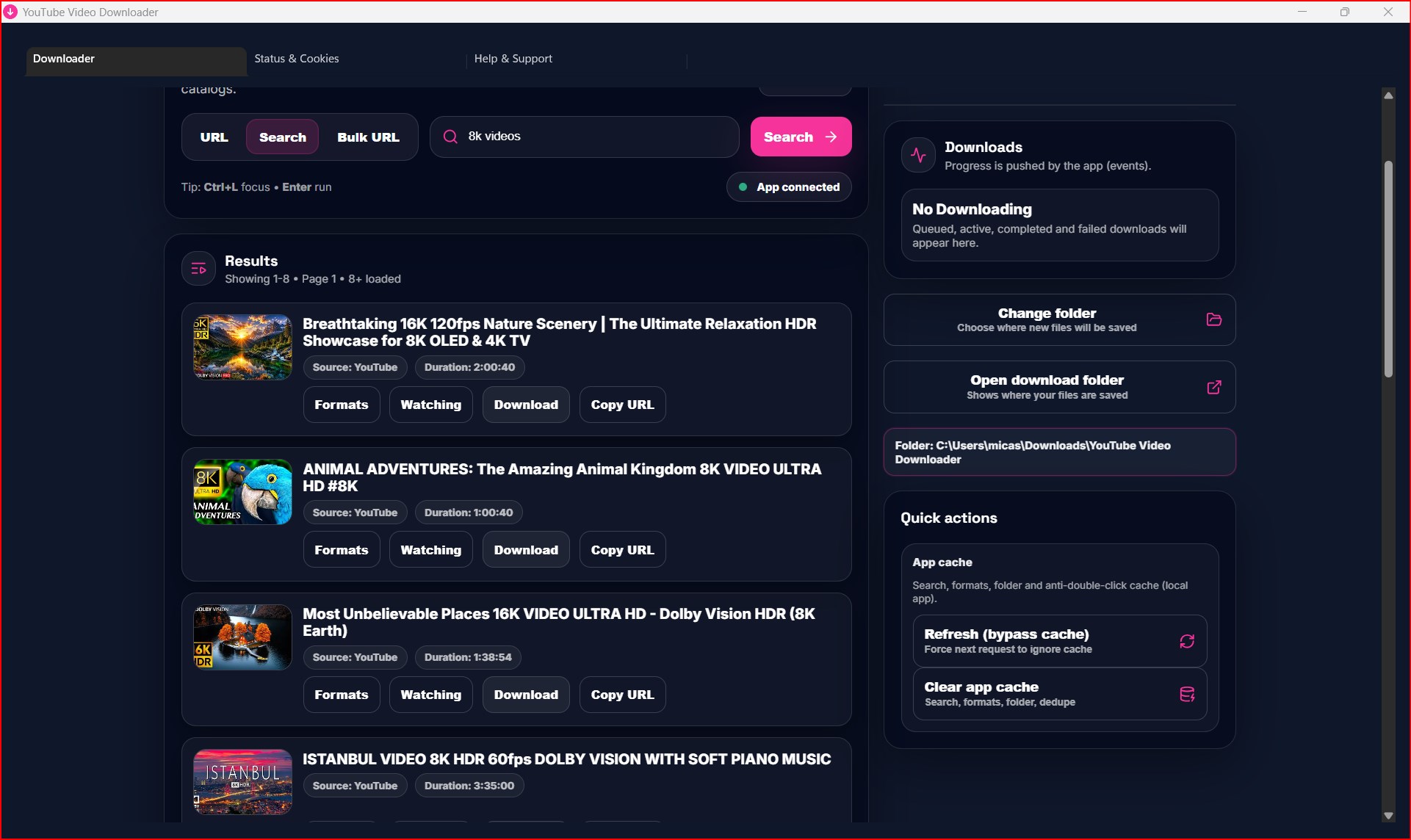Switch to URL input mode
Viewport: 1411px width, 840px height.
tap(214, 137)
